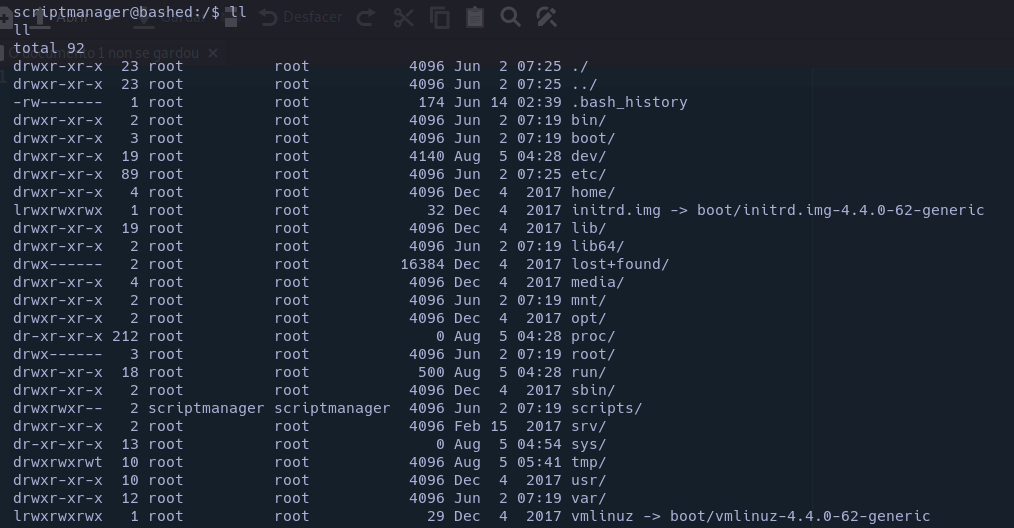Click the group 'scriptmanager' on the scripts/ row
1014x528 pixels.
click(x=332, y=409)
